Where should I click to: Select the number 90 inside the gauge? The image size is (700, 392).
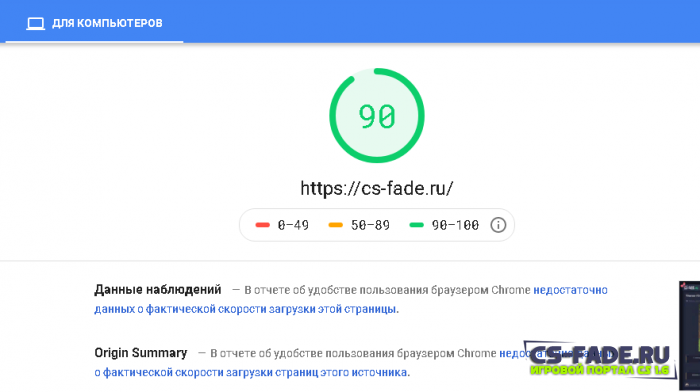[377, 116]
